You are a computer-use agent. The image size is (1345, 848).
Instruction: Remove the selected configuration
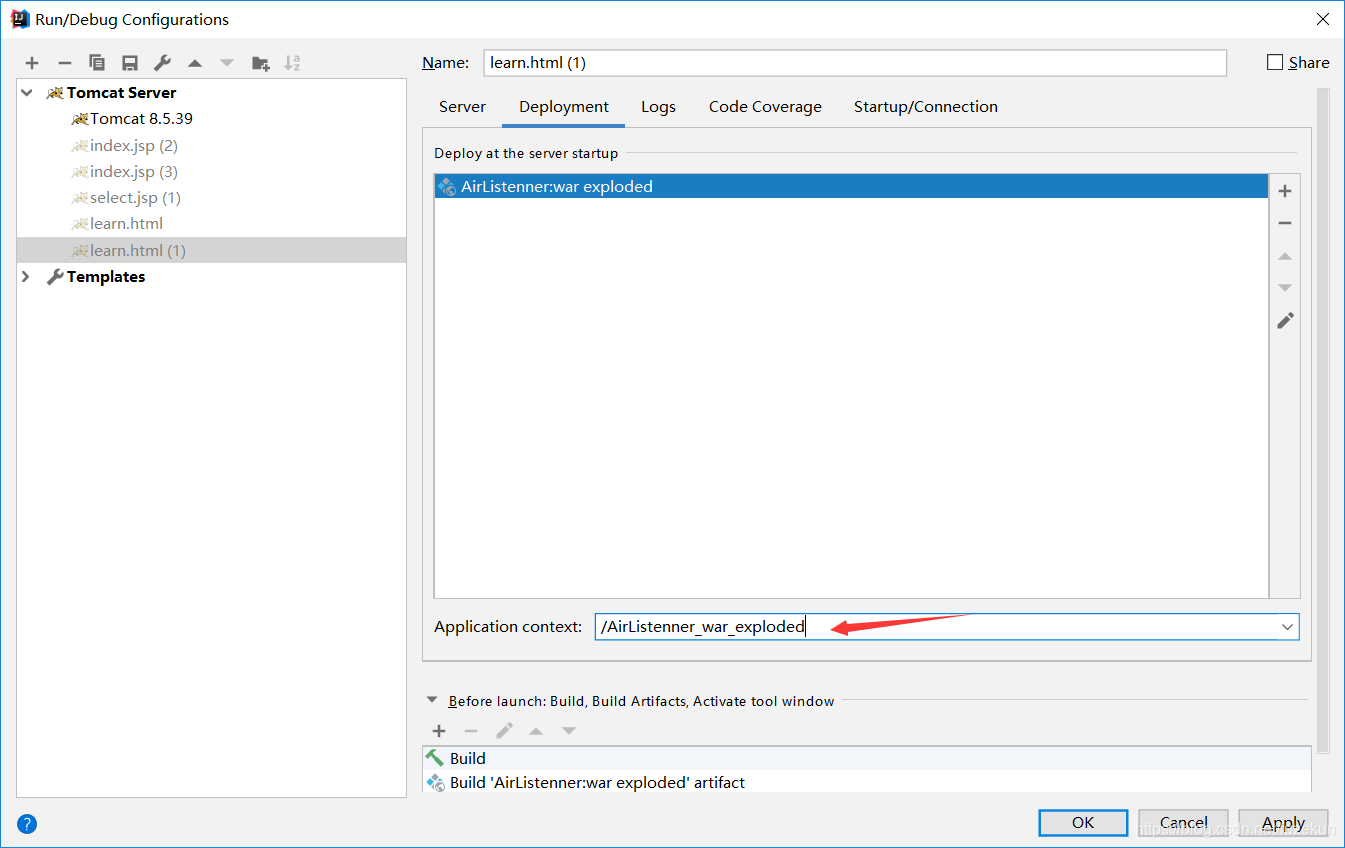coord(64,63)
